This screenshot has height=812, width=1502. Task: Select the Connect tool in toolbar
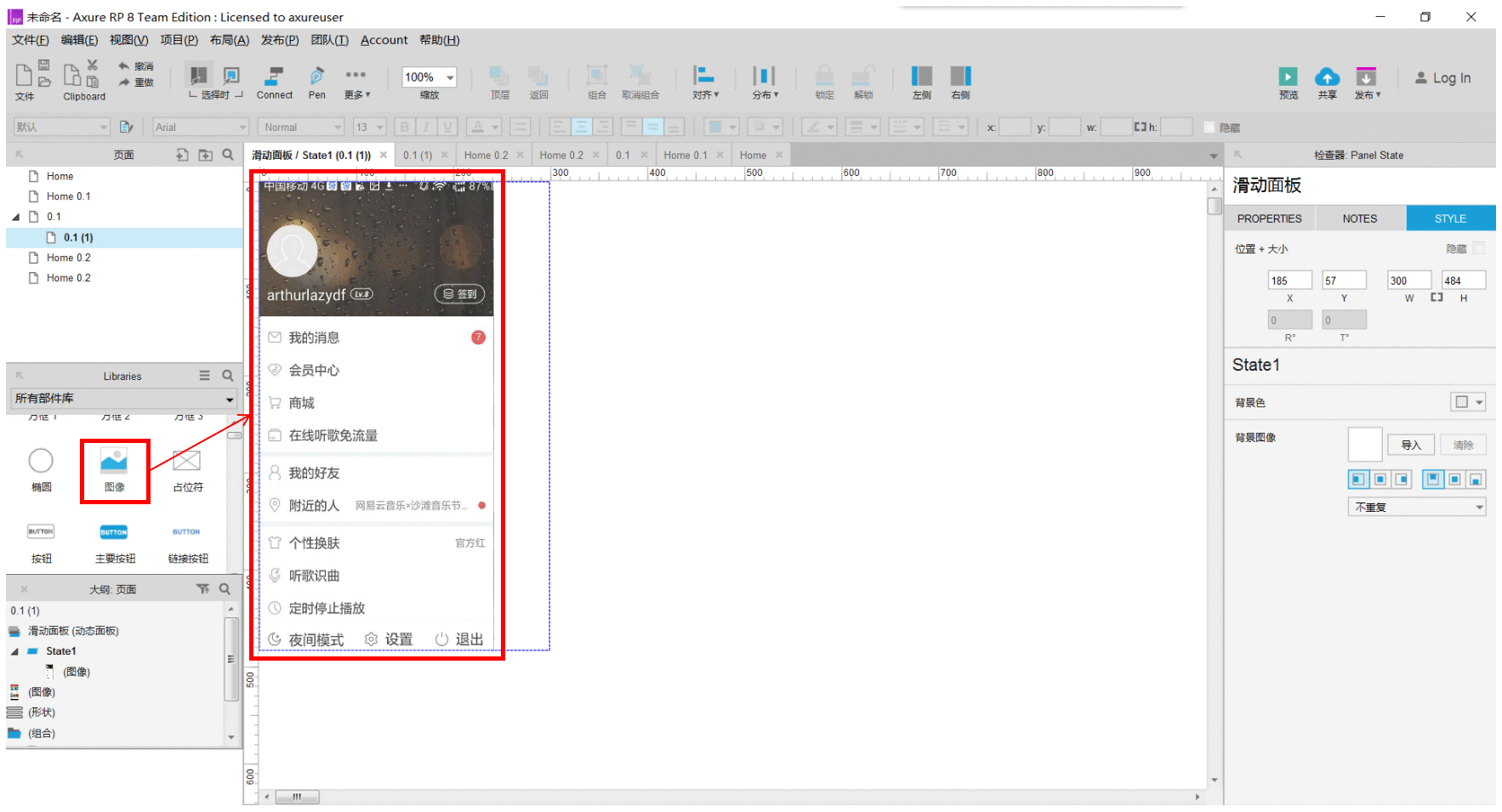tap(274, 82)
